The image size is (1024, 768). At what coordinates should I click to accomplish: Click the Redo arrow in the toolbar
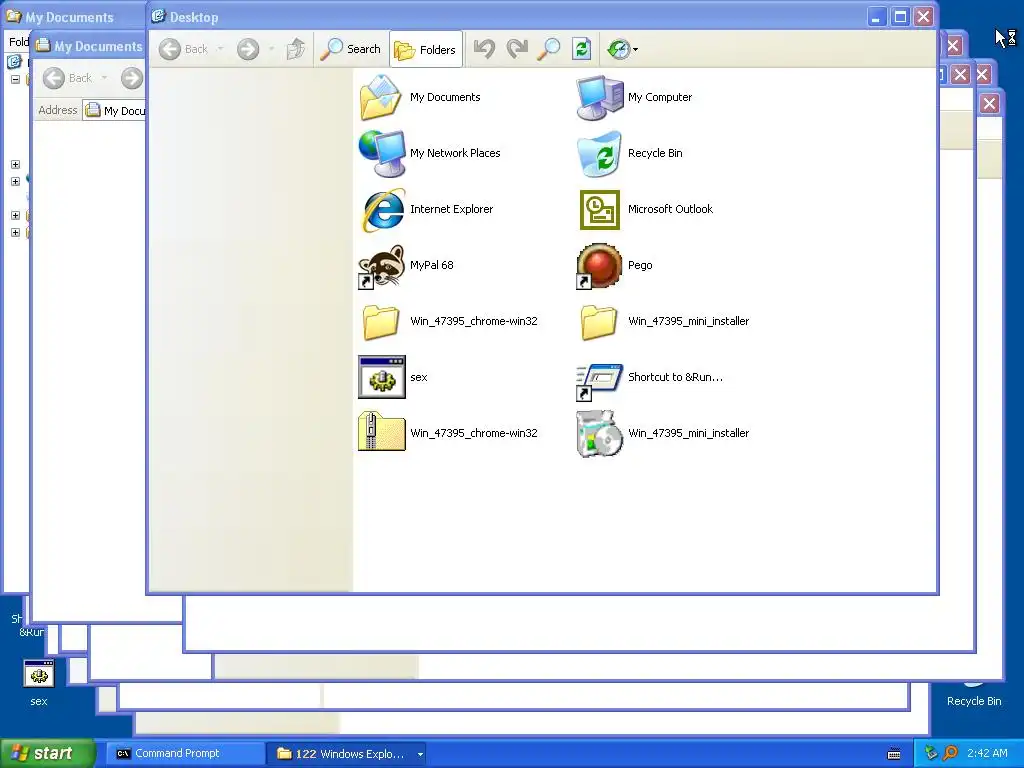tap(517, 49)
